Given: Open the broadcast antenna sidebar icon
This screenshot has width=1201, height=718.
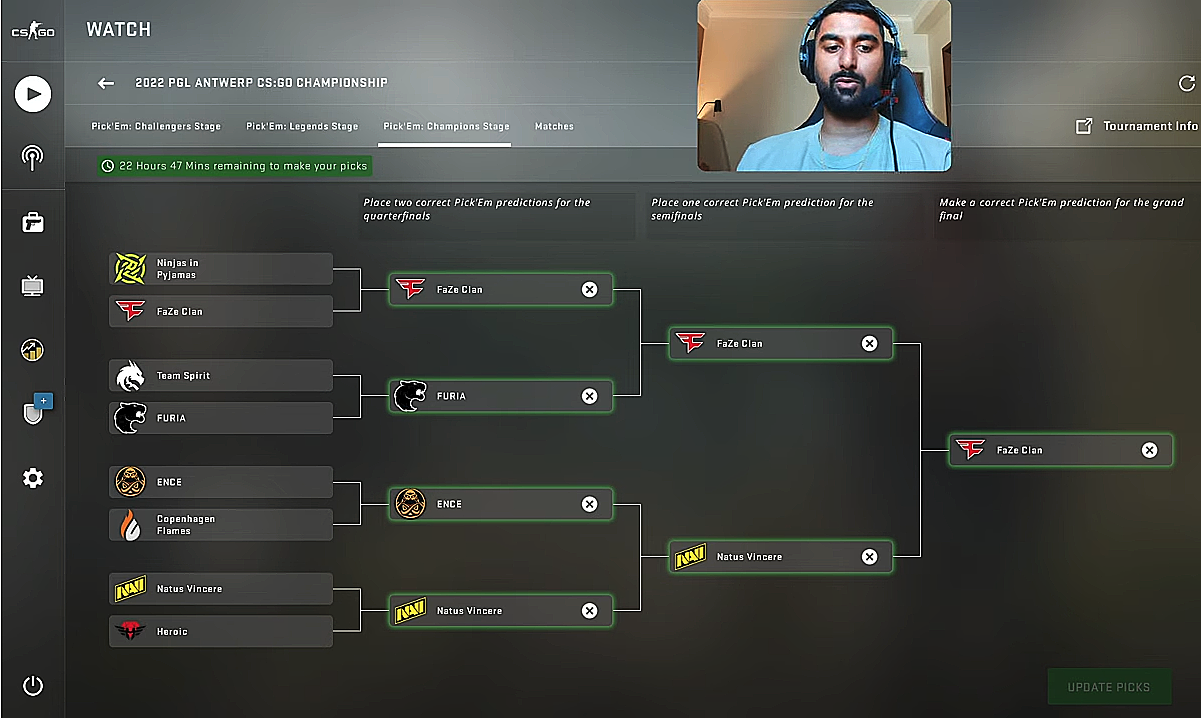Looking at the screenshot, I should point(33,158).
